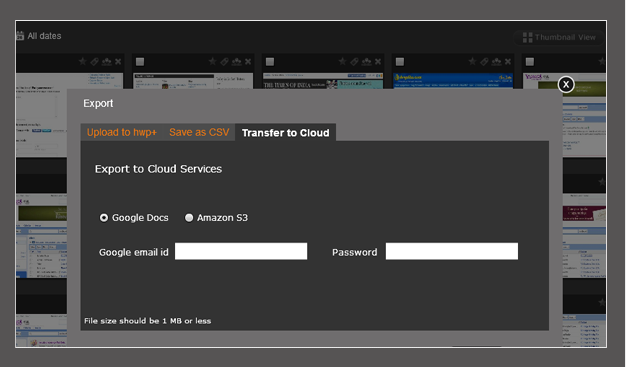Select the Amazon S3 radio button

click(189, 218)
